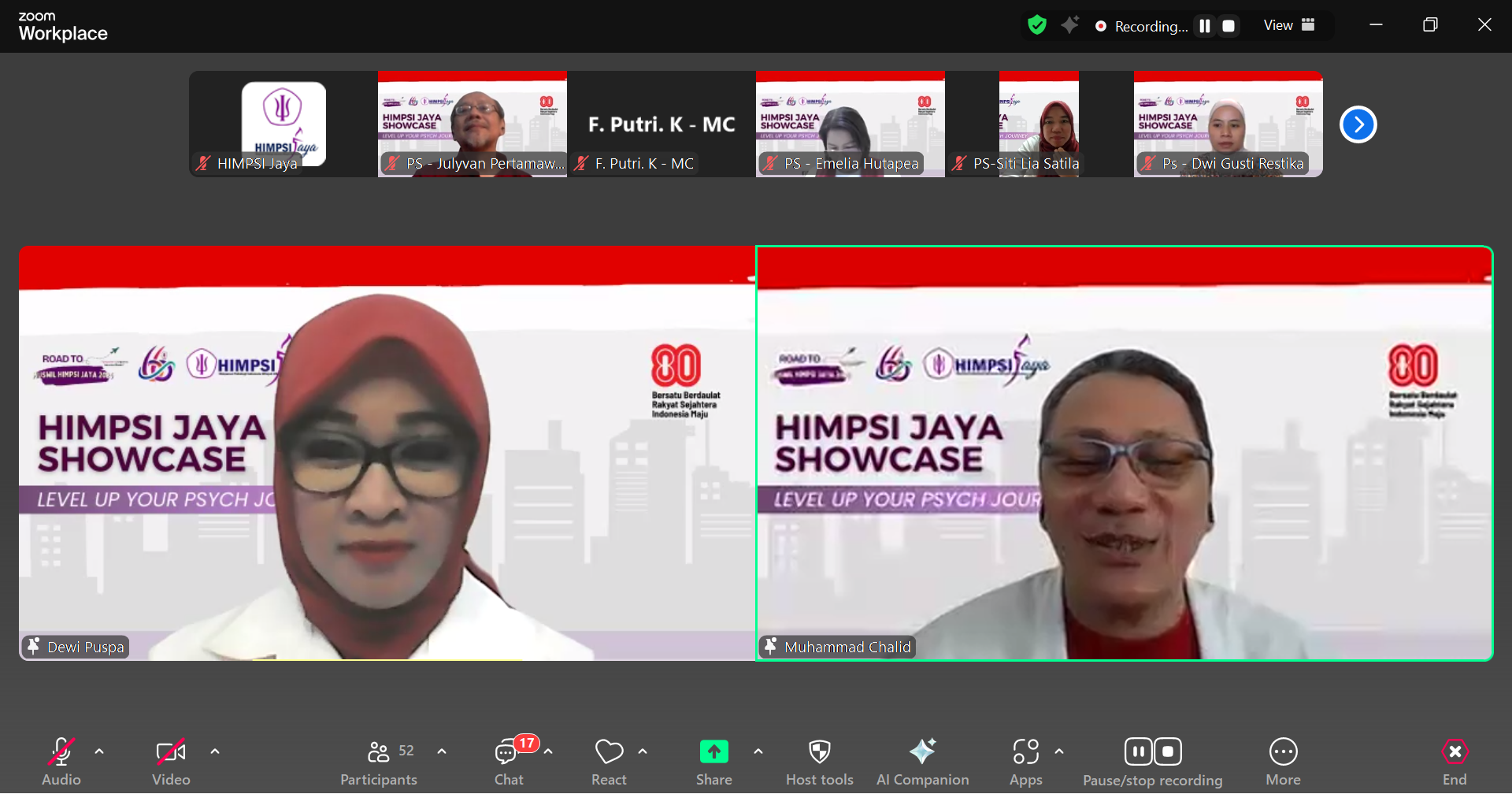Click the muted mic icon on Siti Lia Satila

click(959, 163)
